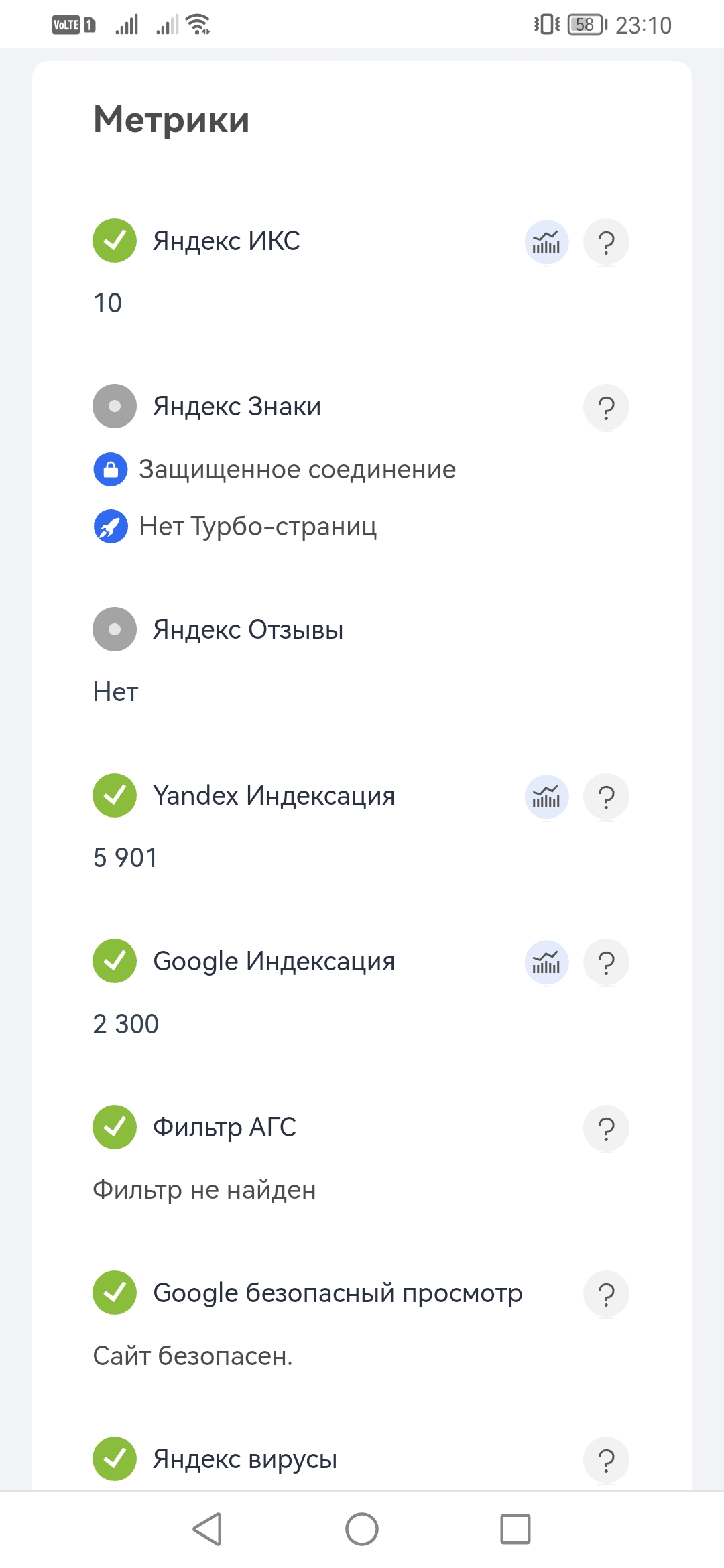Screen dimensions: 724x1568
Task: Tap the gray status dot for Яндекс Знаки
Action: [115, 406]
